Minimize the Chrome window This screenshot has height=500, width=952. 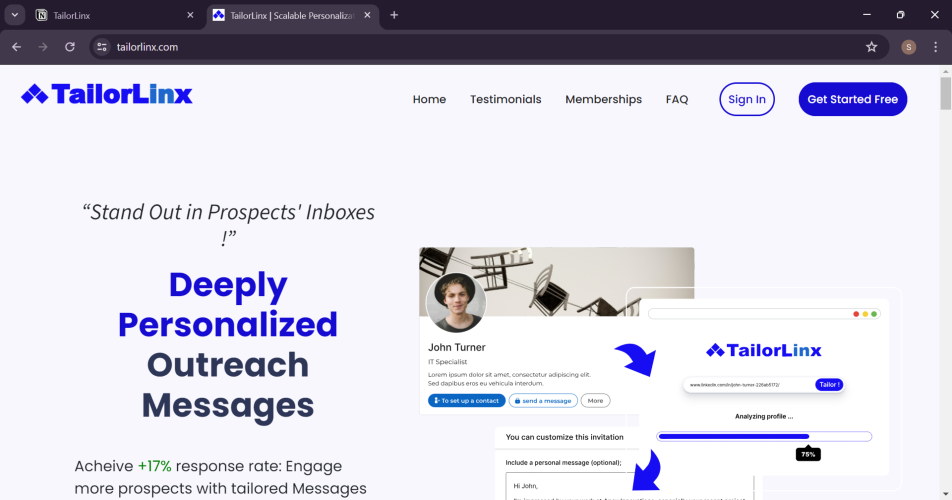pyautogui.click(x=866, y=15)
